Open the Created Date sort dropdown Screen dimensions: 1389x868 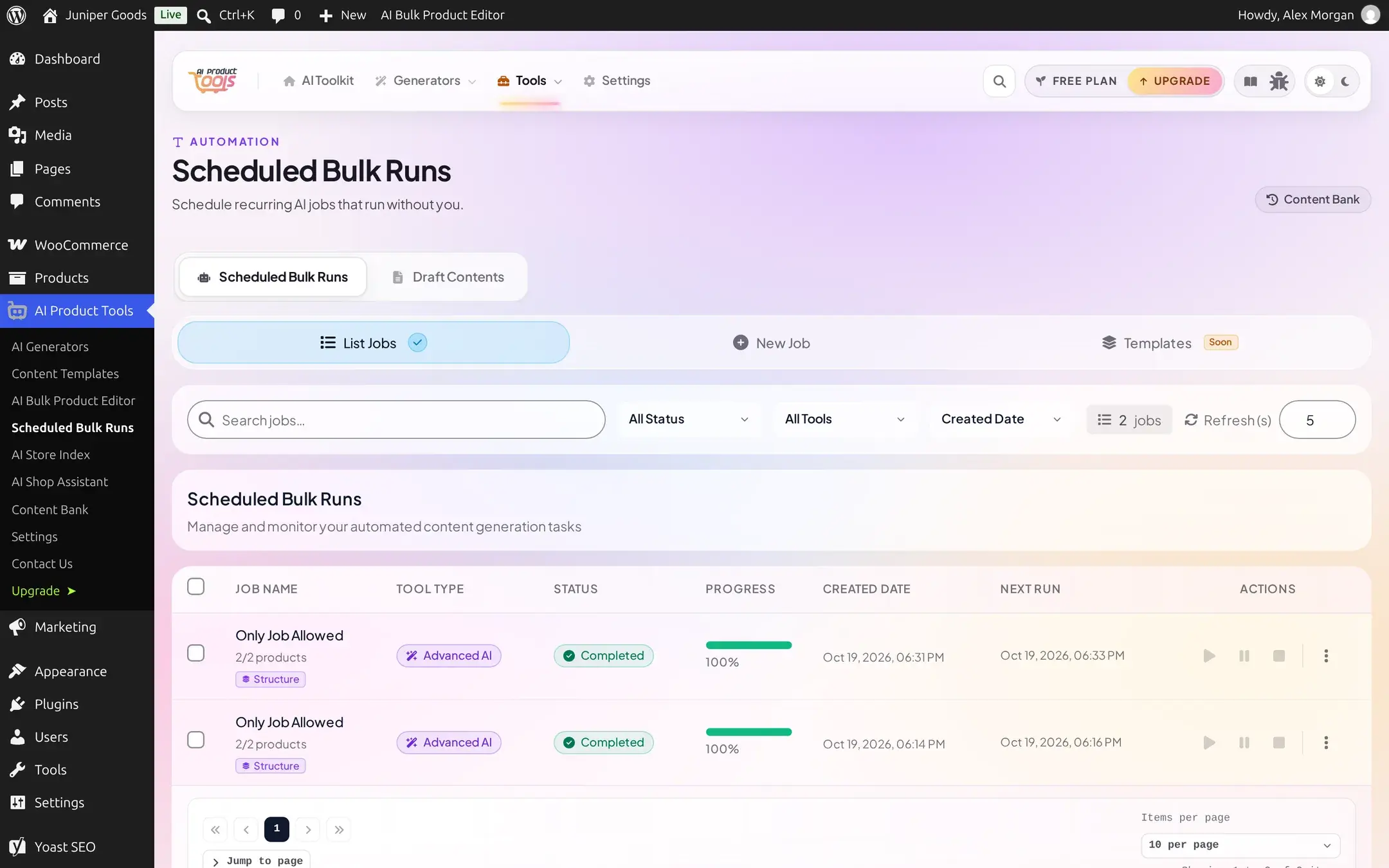click(x=1001, y=419)
